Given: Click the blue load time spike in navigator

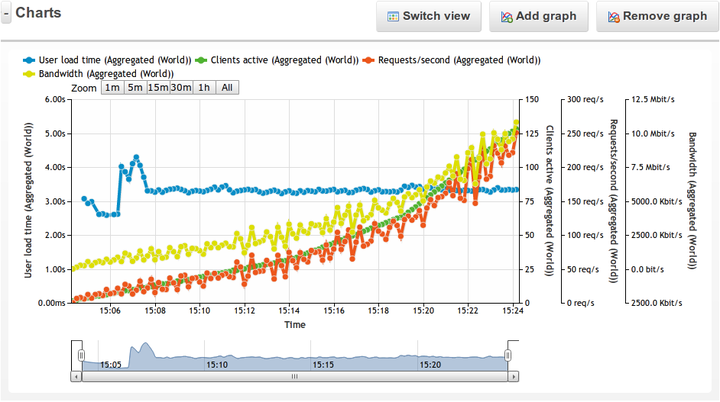Looking at the screenshot, I should (144, 350).
